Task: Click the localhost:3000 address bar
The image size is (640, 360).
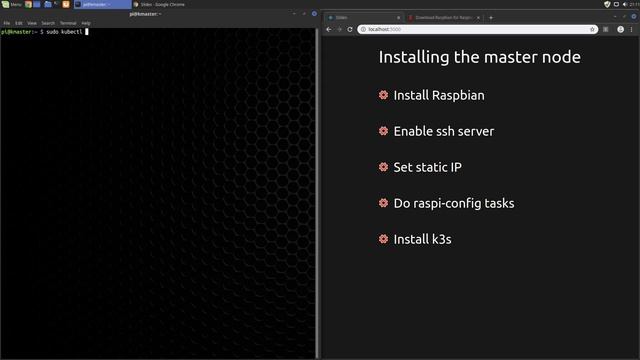Action: pyautogui.click(x=478, y=29)
